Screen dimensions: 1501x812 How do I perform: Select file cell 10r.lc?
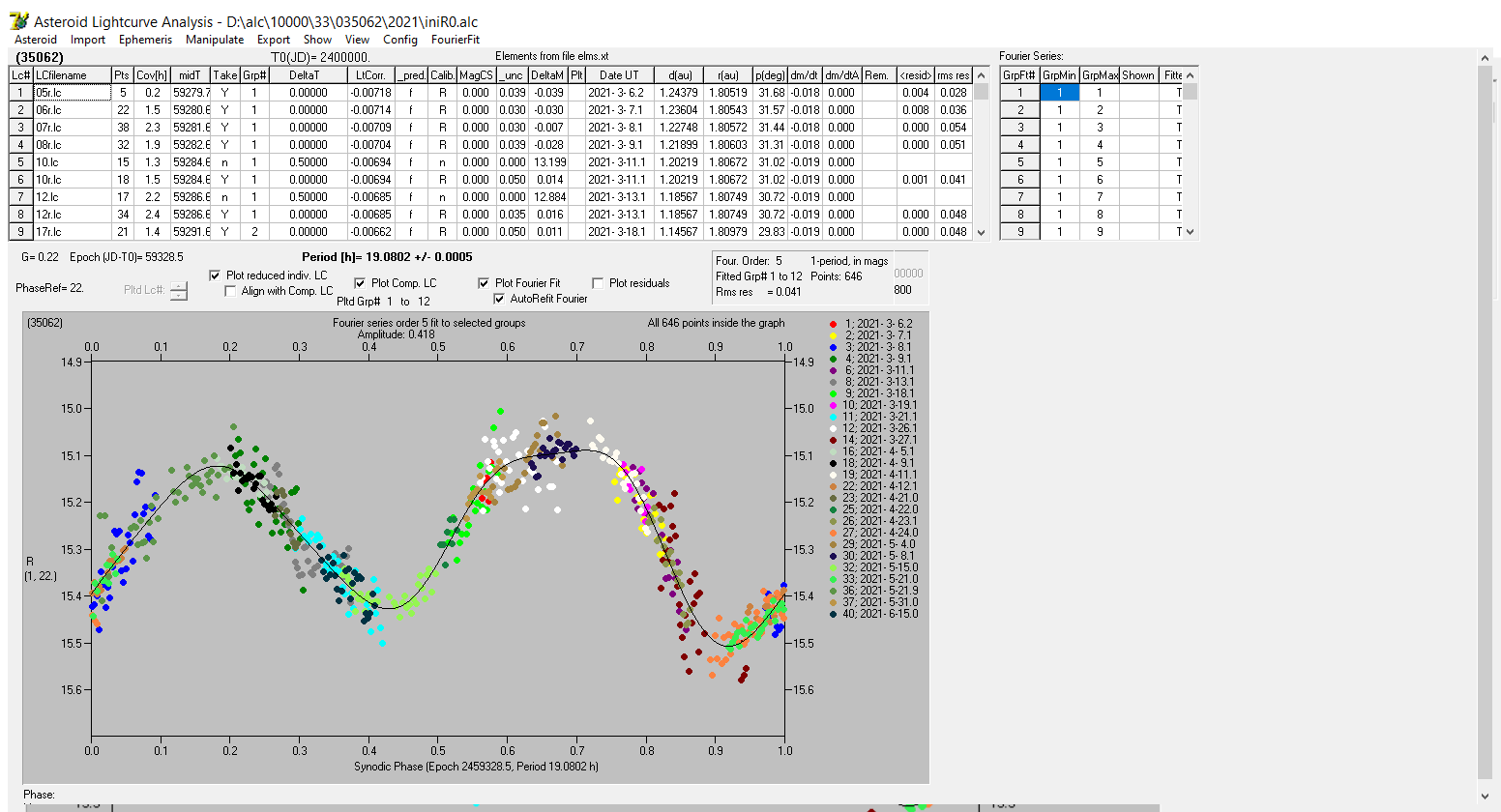(x=72, y=180)
